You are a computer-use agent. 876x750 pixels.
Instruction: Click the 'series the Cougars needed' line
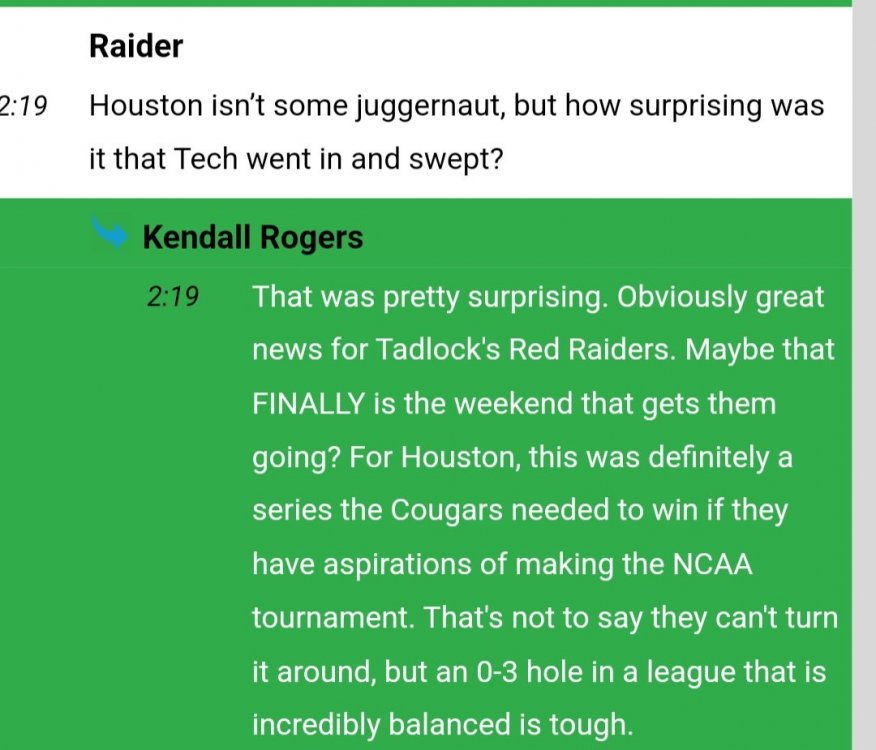pyautogui.click(x=520, y=510)
